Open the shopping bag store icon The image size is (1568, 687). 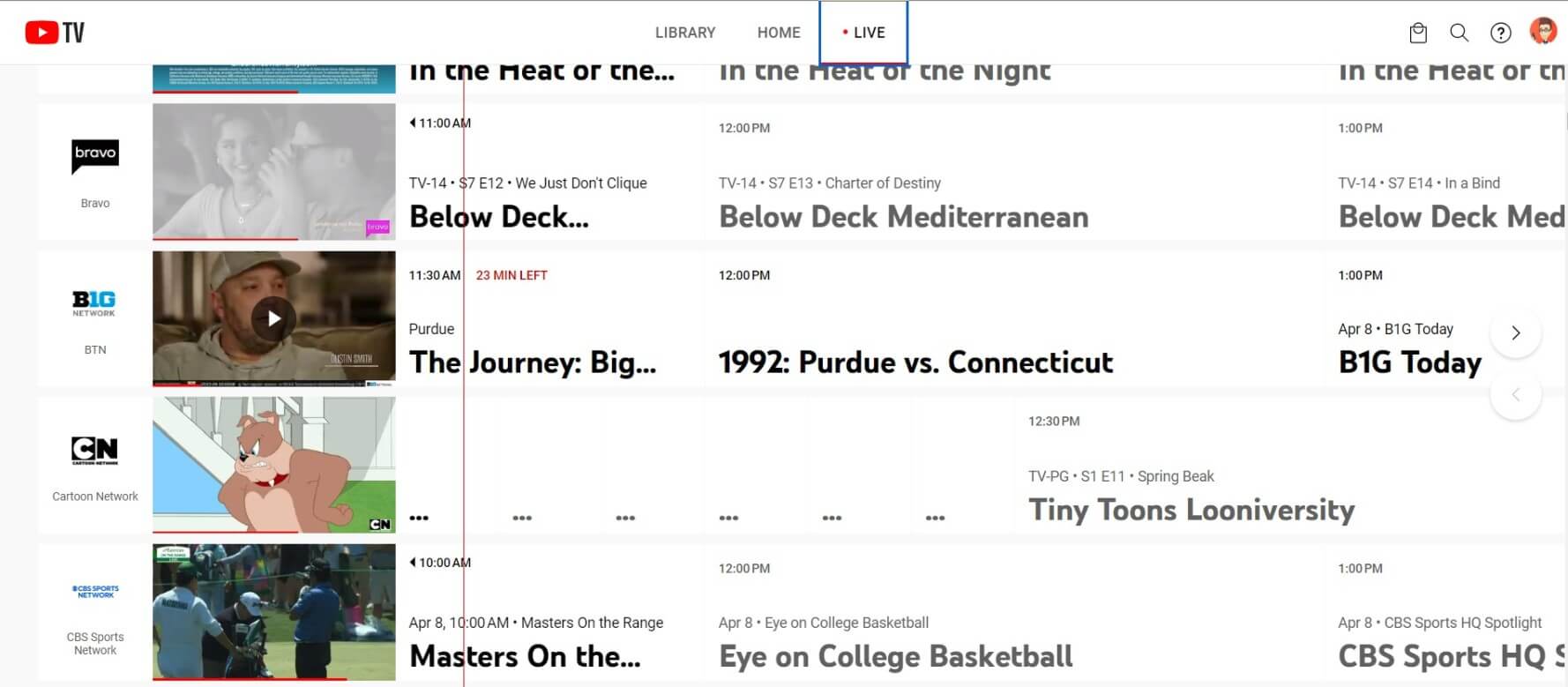tap(1418, 33)
